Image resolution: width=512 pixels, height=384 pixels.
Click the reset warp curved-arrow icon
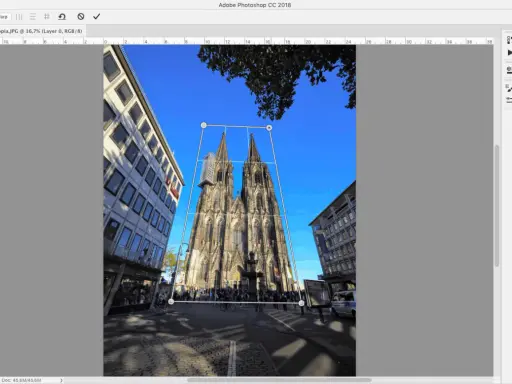tap(62, 17)
